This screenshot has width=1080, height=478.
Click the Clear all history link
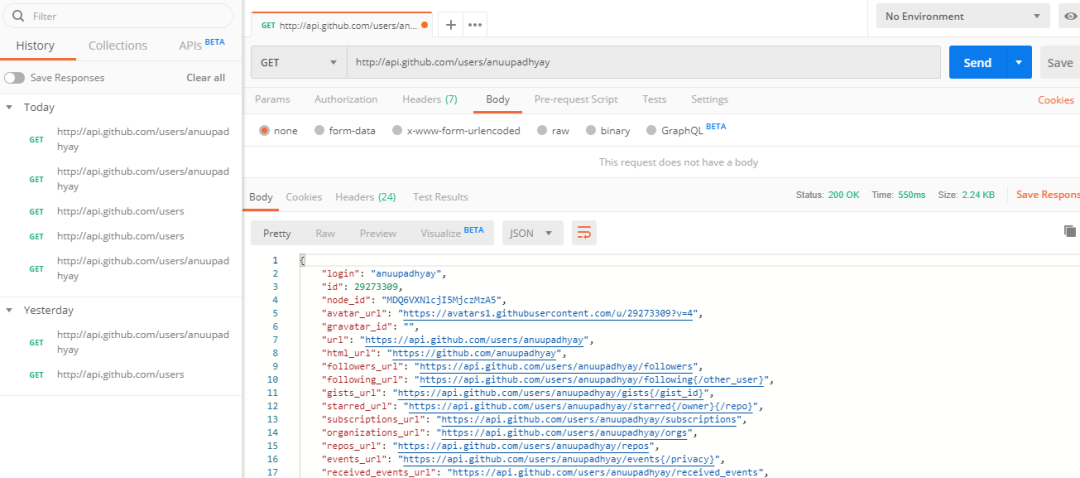(x=205, y=78)
